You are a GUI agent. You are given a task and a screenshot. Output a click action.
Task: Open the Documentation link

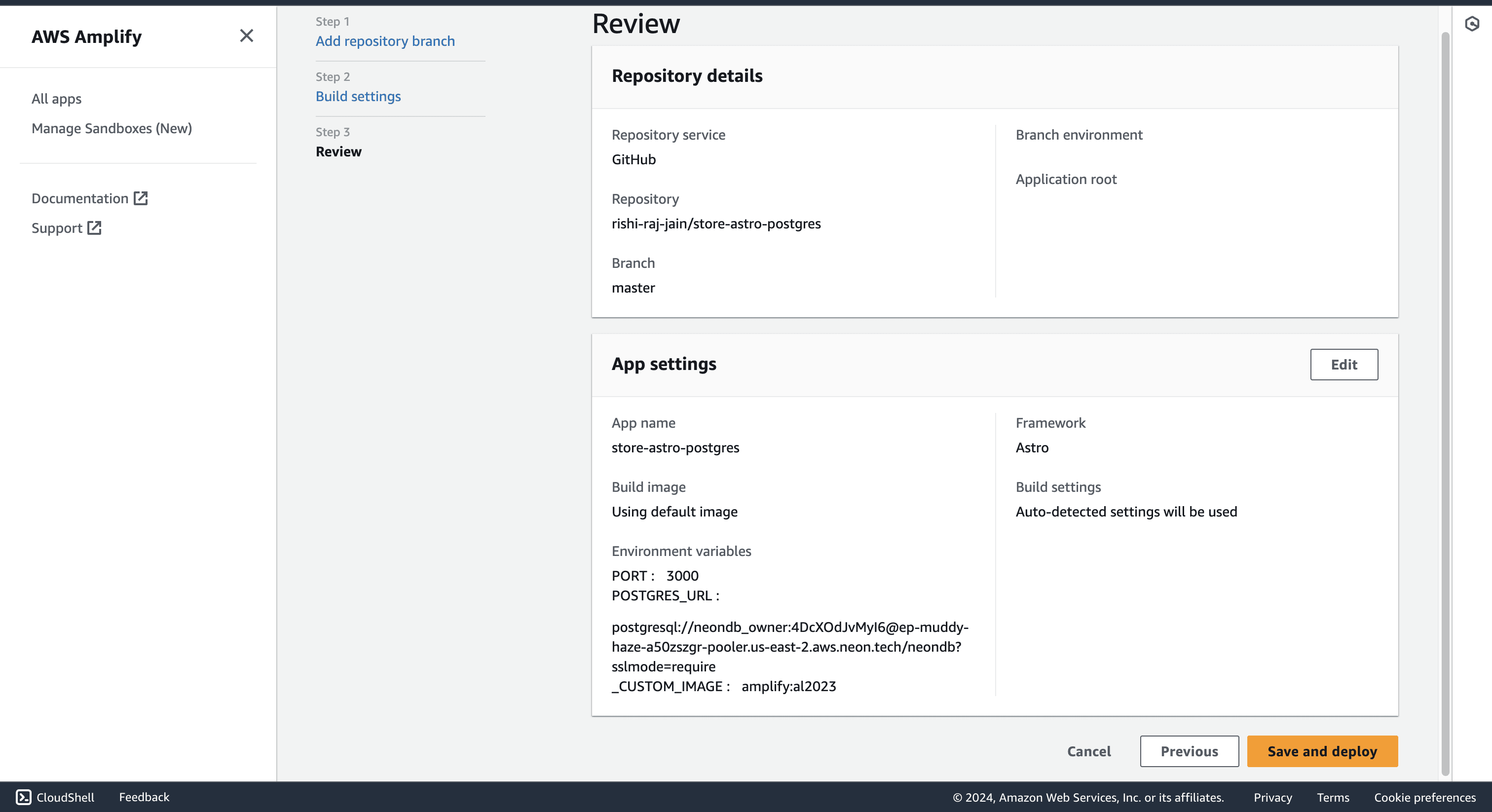(x=80, y=198)
